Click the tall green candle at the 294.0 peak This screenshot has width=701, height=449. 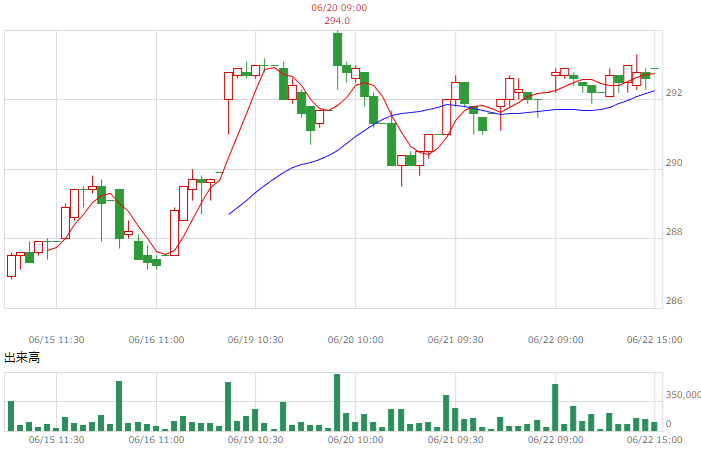337,49
